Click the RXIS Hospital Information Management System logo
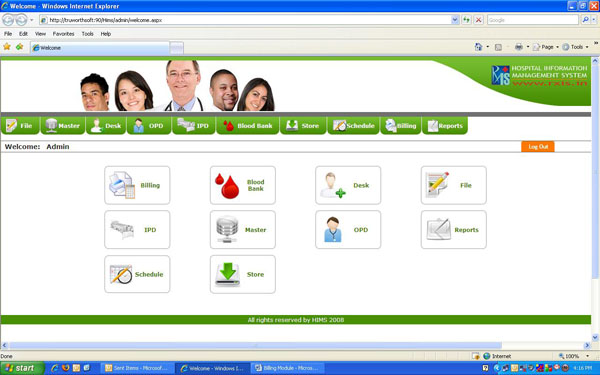This screenshot has height=375, width=600. click(x=539, y=75)
